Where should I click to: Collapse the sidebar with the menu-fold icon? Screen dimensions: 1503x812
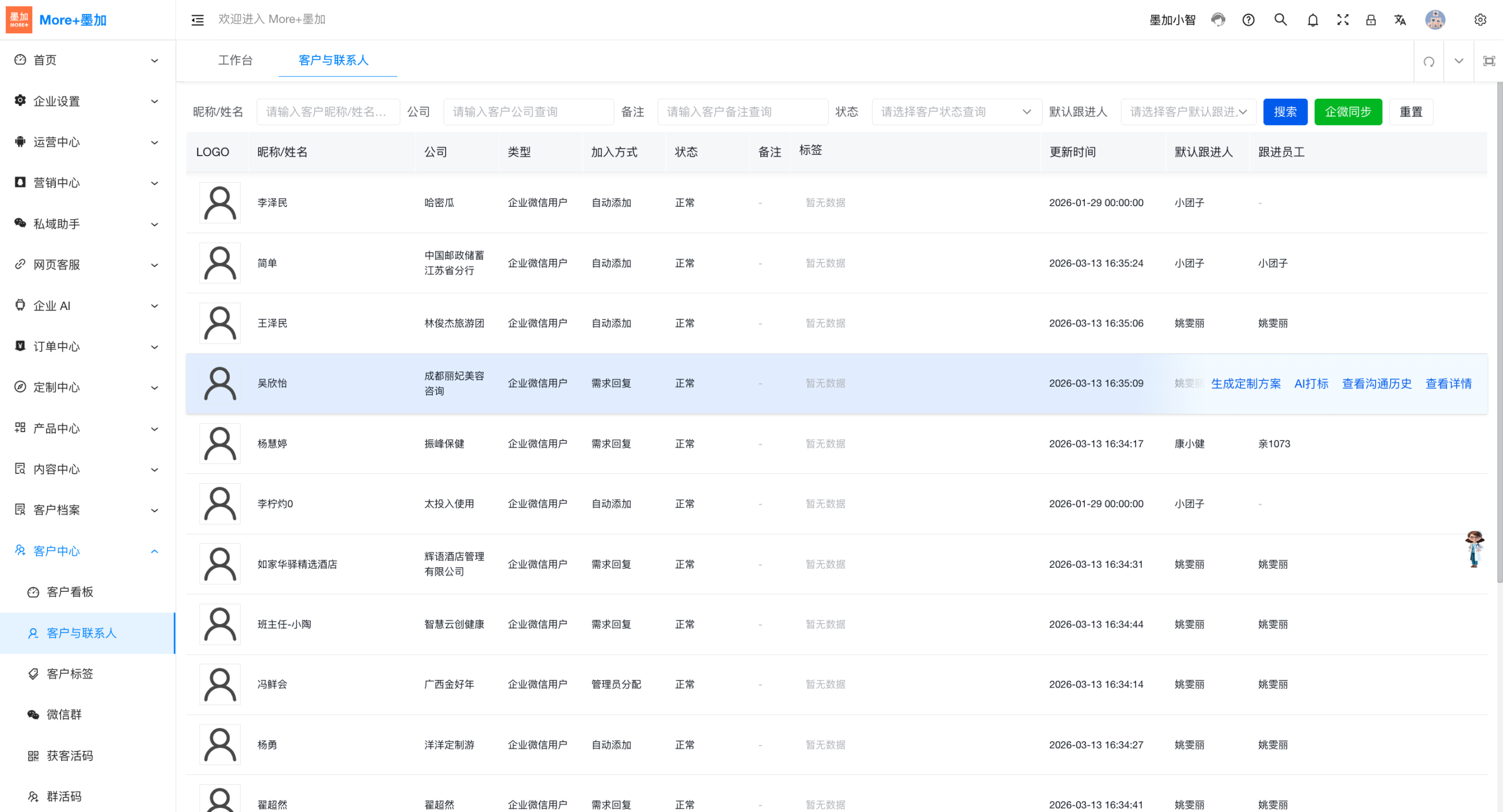197,20
